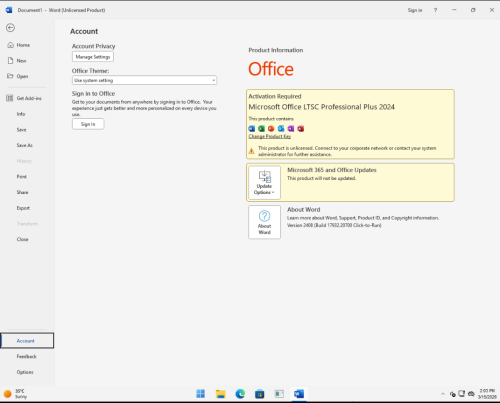Click the Change Product Key link
The width and height of the screenshot is (500, 403).
click(270, 136)
